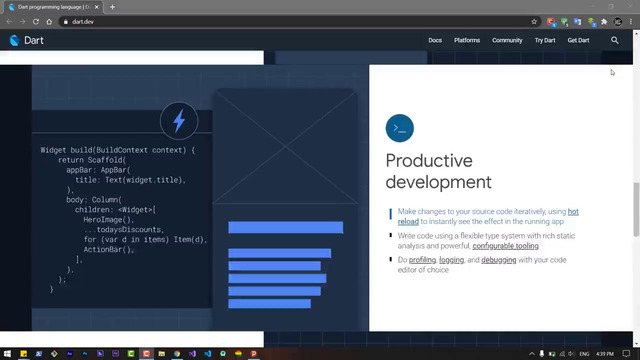Click the blue translate extension icon
This screenshot has height=360, width=640.
(x=578, y=22)
